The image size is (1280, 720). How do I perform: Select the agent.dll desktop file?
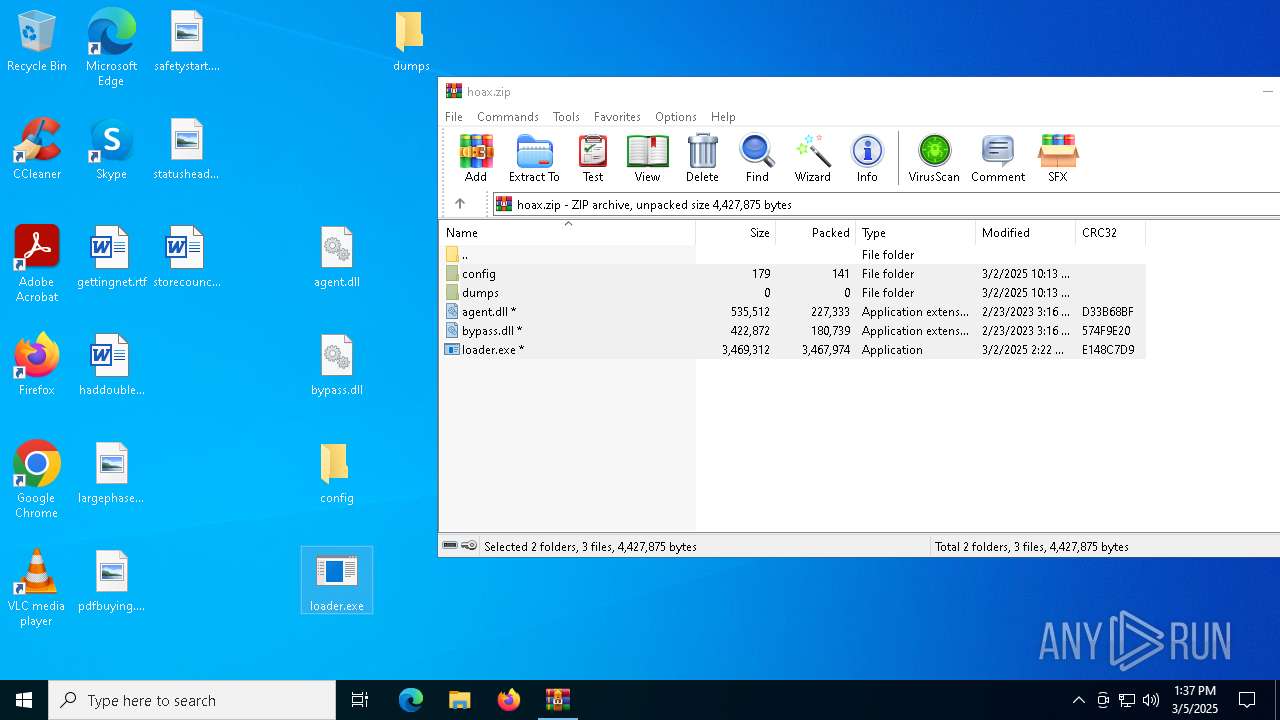337,257
